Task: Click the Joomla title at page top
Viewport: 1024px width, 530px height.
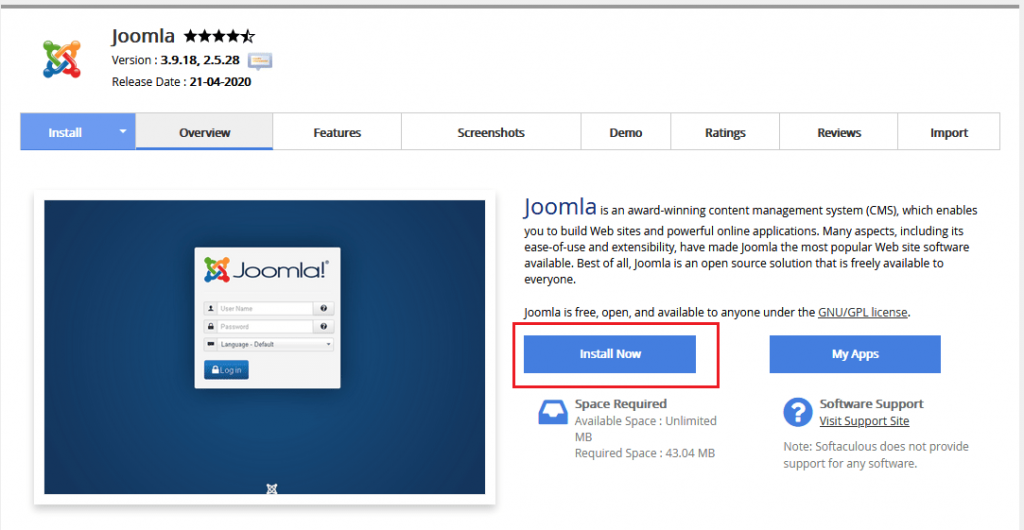Action: tap(143, 36)
